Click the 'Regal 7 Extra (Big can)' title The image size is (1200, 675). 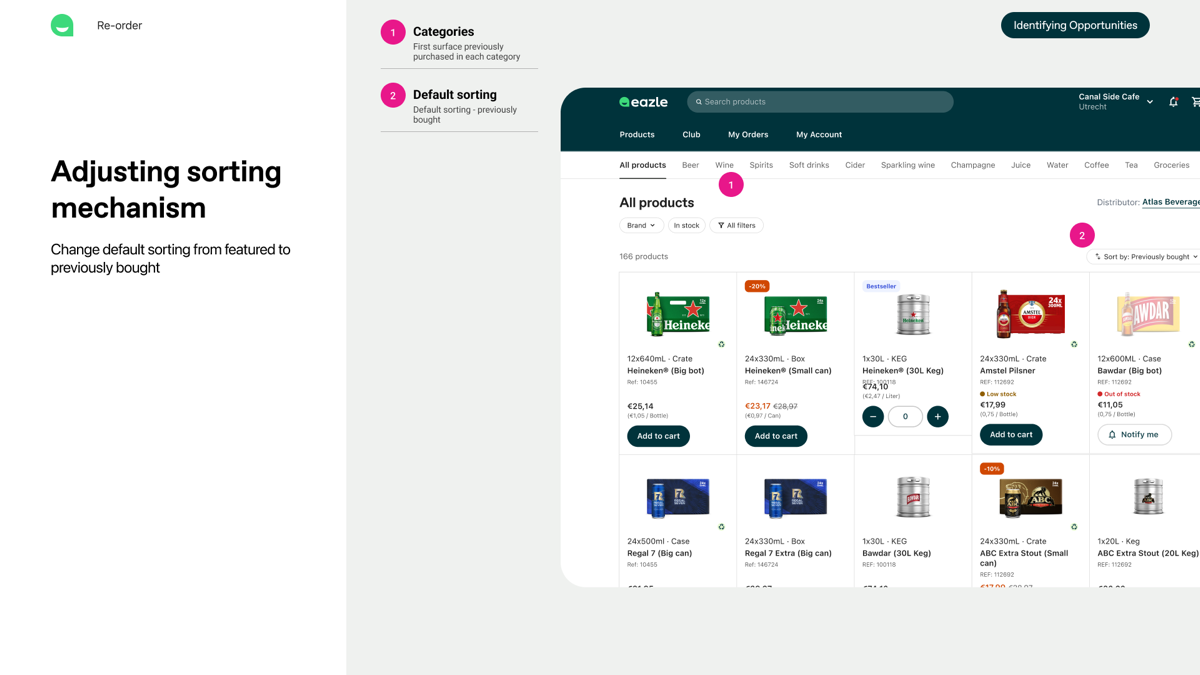[x=788, y=553]
